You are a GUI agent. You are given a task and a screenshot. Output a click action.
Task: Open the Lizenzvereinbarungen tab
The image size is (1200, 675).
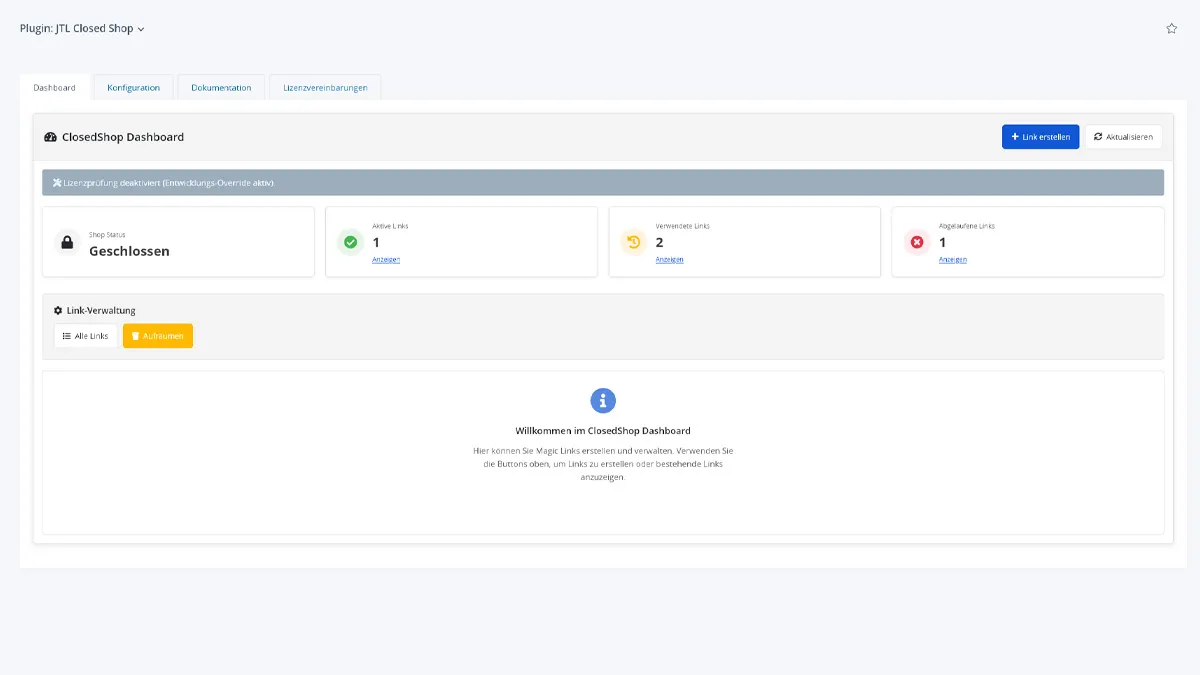tap(325, 88)
